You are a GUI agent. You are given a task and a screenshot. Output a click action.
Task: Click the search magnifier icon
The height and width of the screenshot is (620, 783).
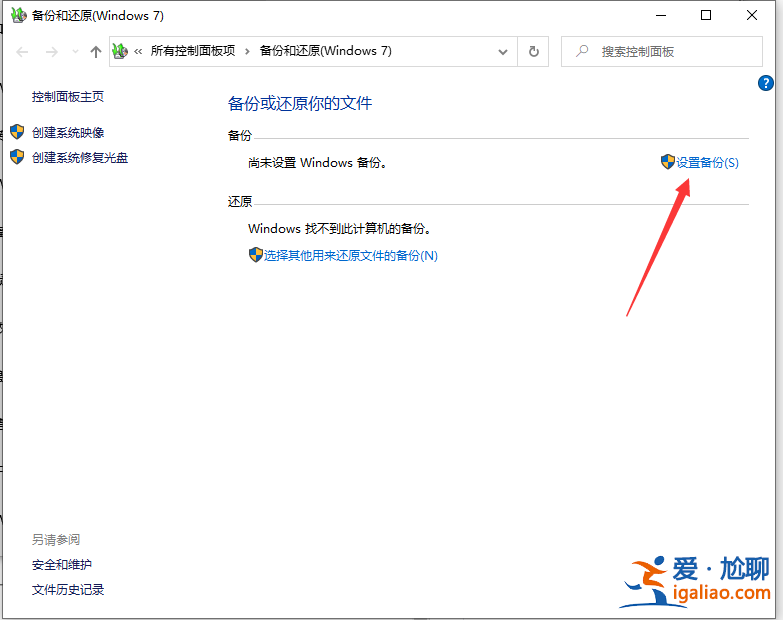click(582, 51)
